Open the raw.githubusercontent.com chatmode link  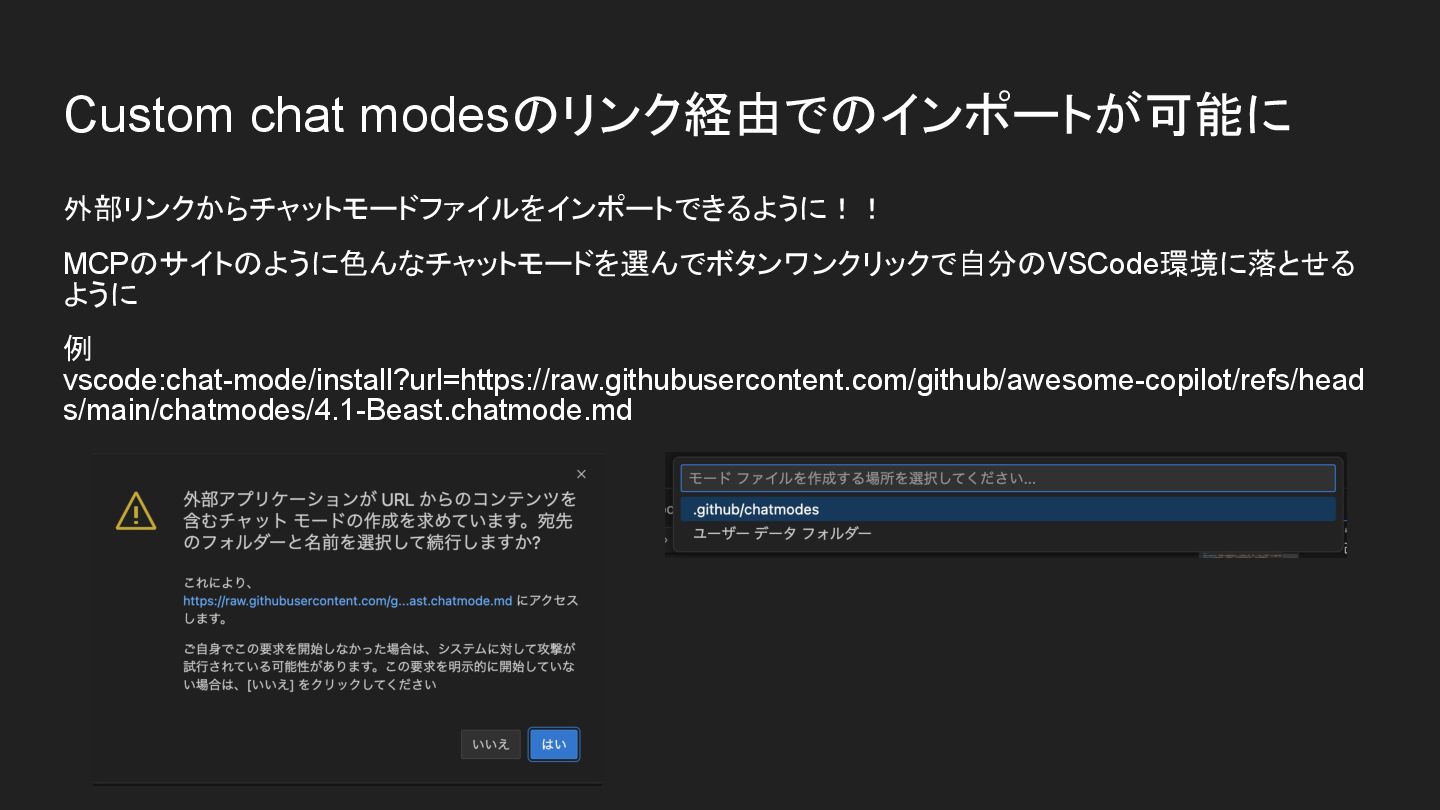(x=348, y=601)
